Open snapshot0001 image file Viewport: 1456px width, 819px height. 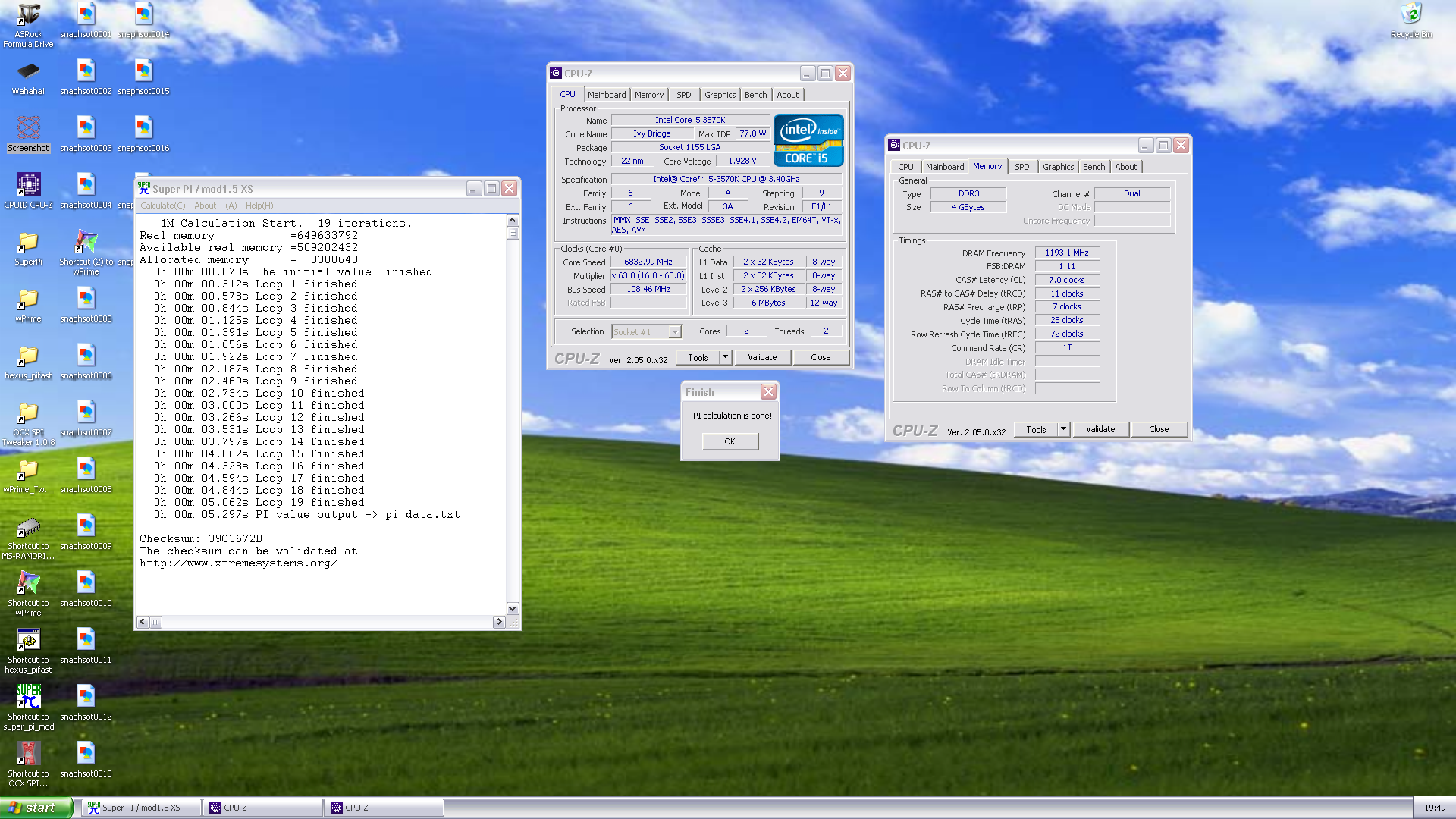tap(86, 20)
